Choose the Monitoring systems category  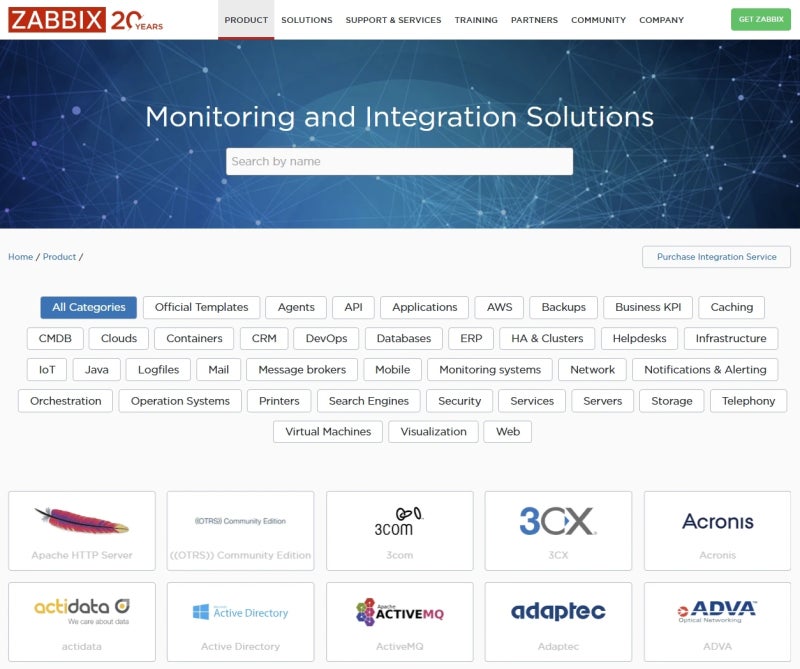pos(490,369)
